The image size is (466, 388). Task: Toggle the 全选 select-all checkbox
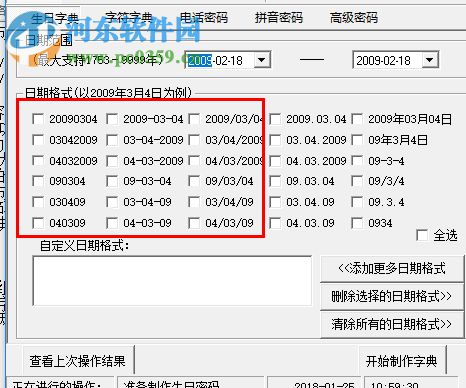click(x=422, y=235)
